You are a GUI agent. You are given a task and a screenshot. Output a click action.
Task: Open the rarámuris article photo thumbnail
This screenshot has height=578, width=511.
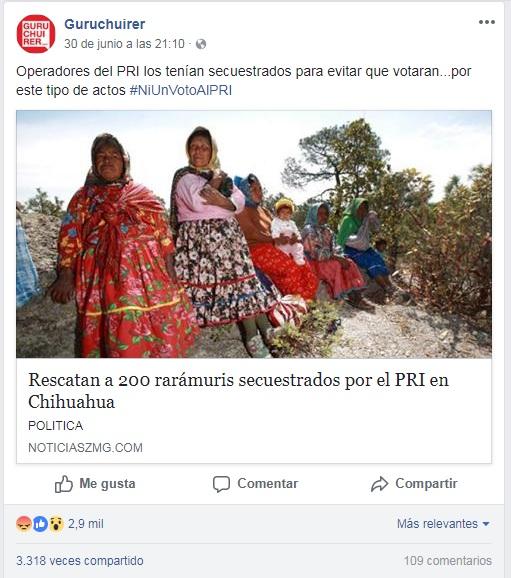(254, 234)
